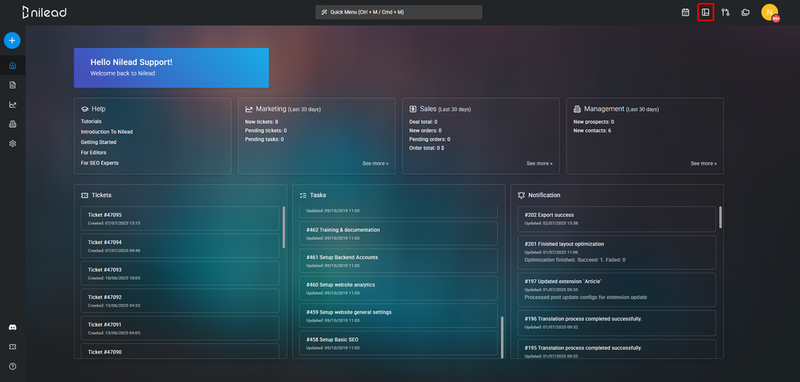Screen dimensions: 800x382
Task: Open the For SEO Experts tutorial
Action: click(99, 163)
